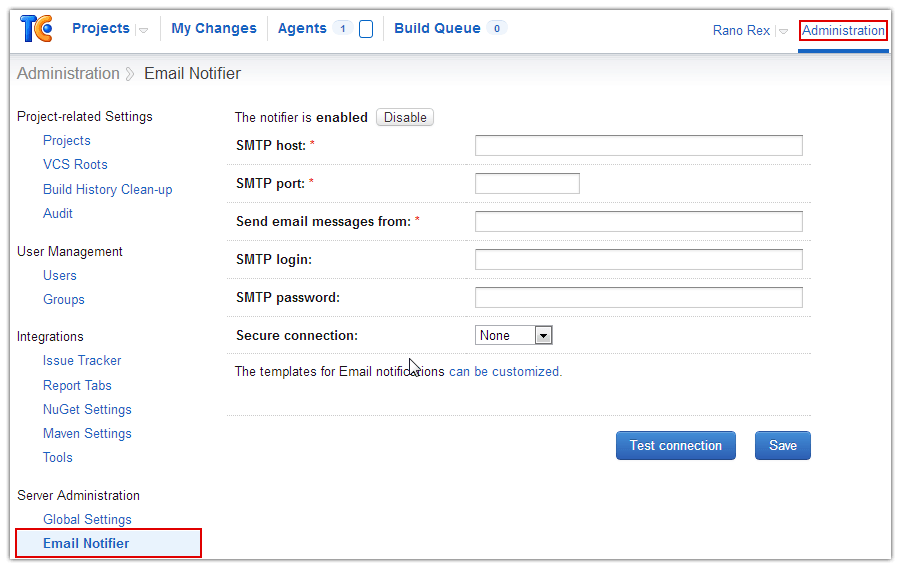Viewport: 901px width, 569px height.
Task: Go to Global Settings
Action: click(87, 520)
